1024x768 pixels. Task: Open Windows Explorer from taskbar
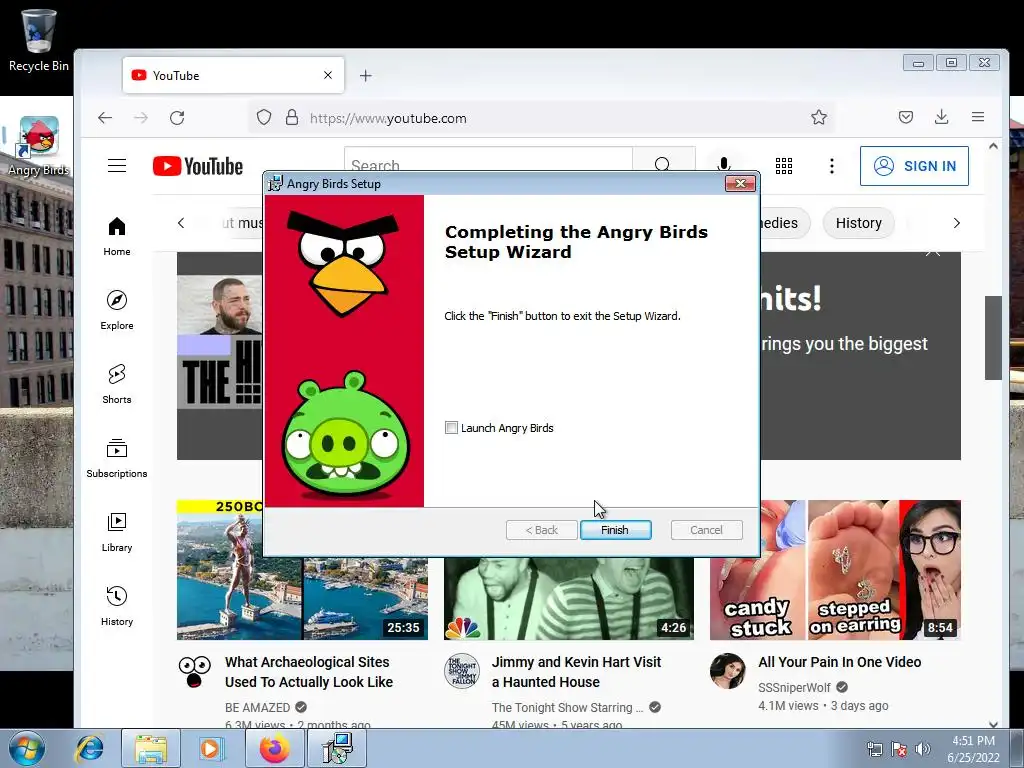(151, 748)
